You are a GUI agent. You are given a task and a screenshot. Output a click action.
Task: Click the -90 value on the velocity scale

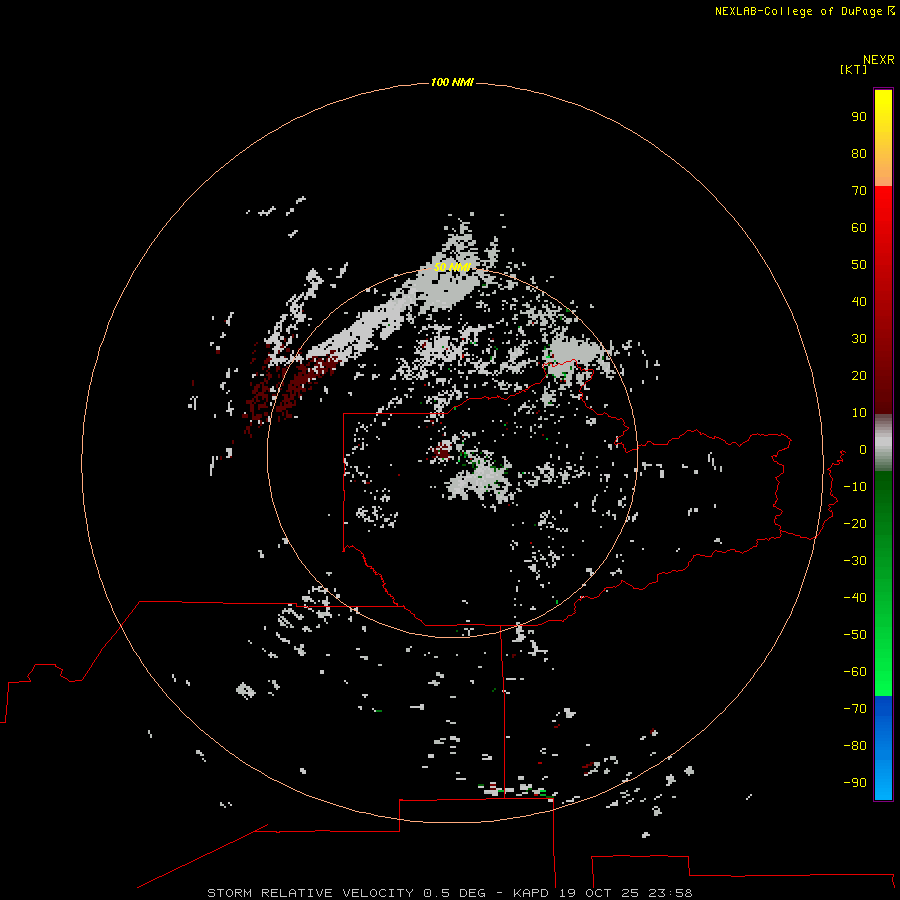click(855, 783)
